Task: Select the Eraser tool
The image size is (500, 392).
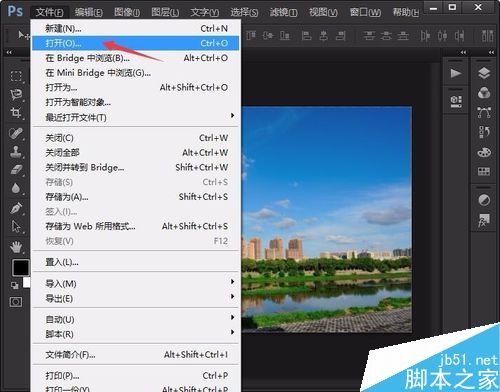Action: point(16,170)
